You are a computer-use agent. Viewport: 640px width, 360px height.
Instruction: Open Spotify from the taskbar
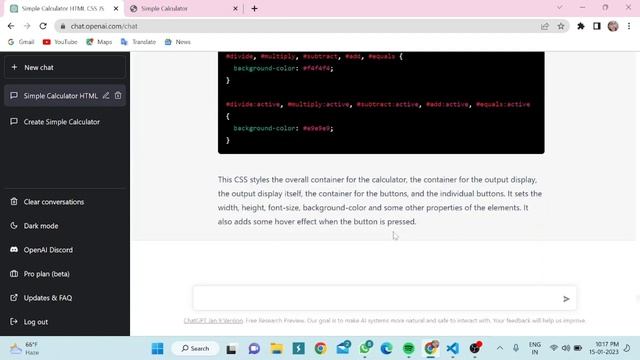409,349
